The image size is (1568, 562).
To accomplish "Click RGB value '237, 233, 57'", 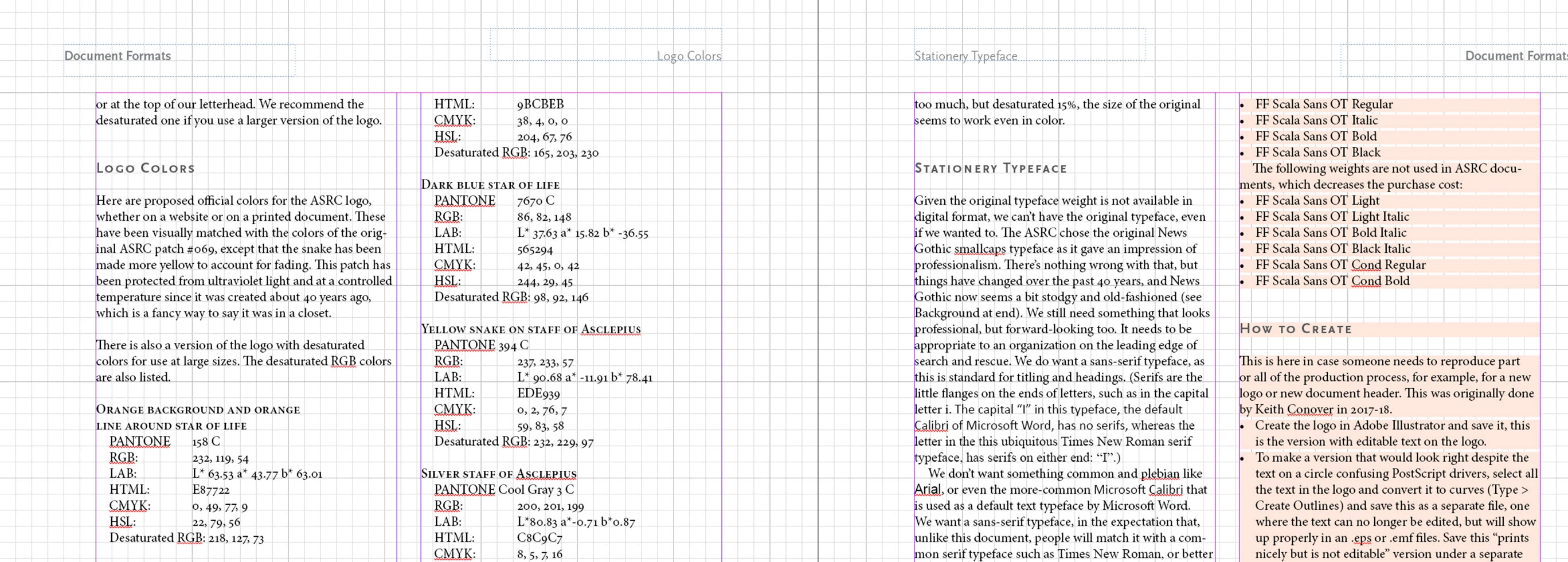I will pyautogui.click(x=545, y=362).
